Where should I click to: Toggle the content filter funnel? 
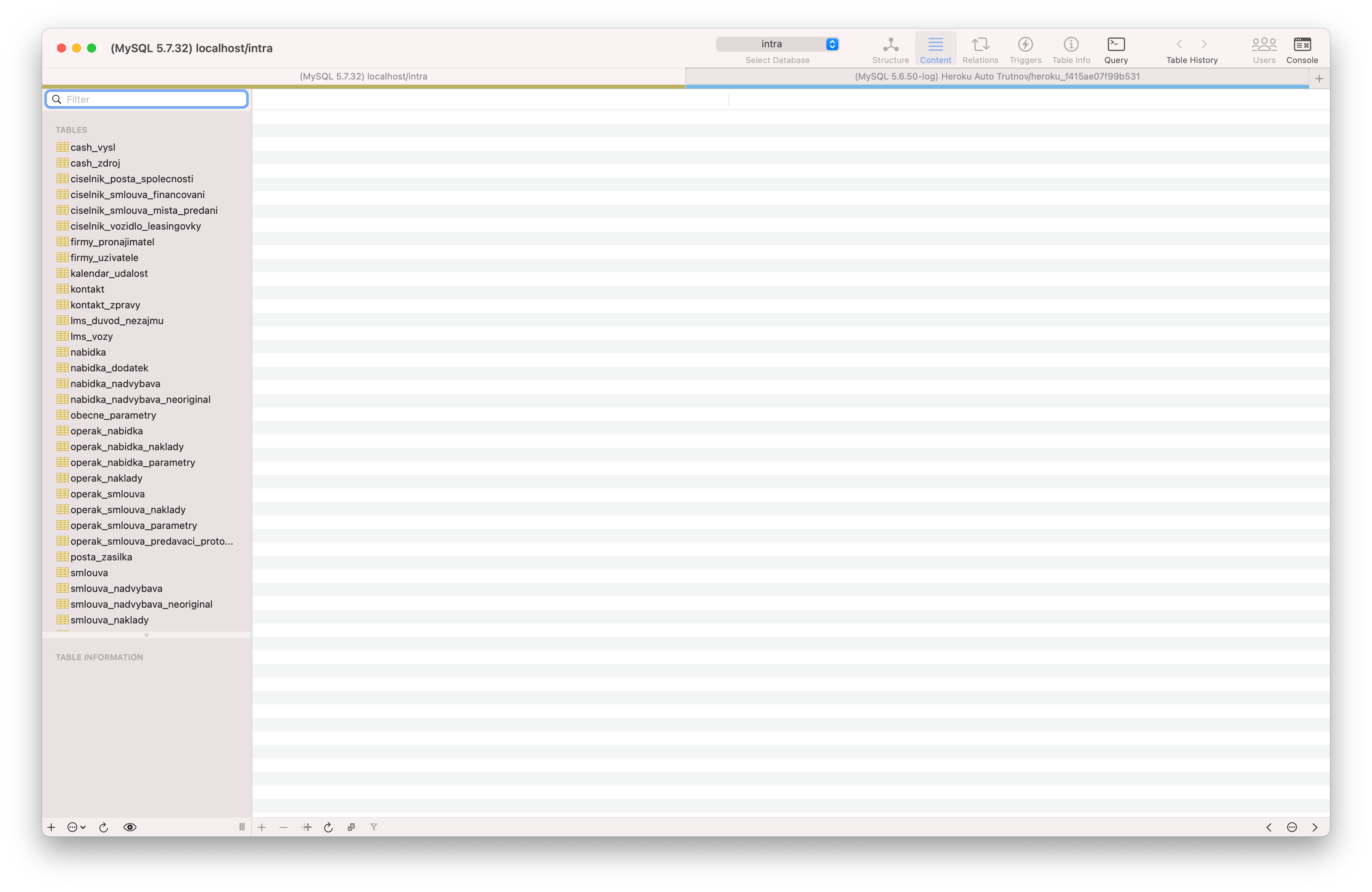point(374,827)
